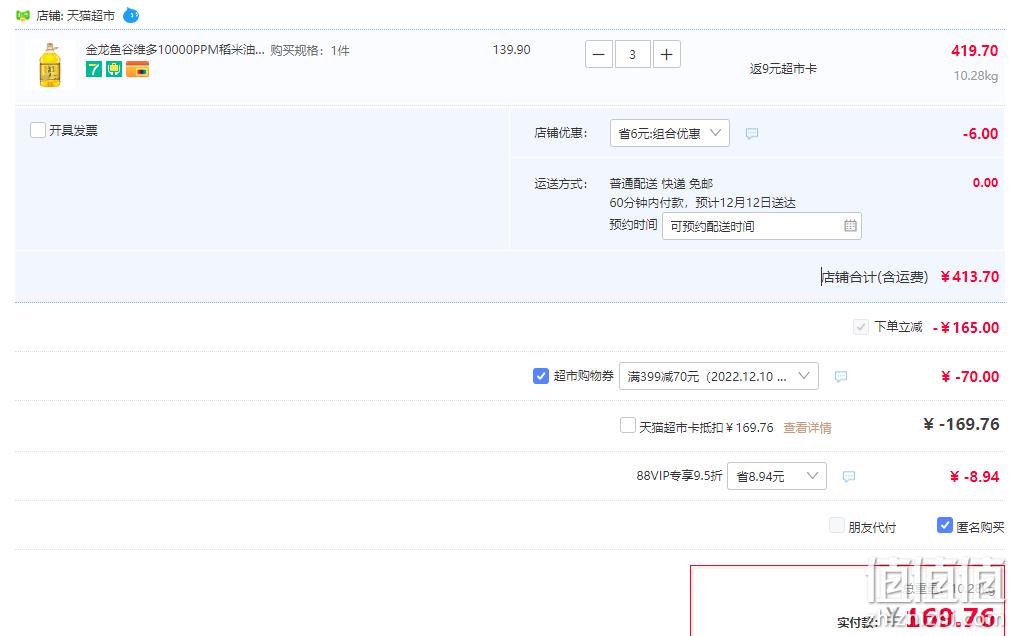This screenshot has height=636, width=1015.
Task: Uncheck the 超市购物券 checkbox
Action: [x=541, y=376]
